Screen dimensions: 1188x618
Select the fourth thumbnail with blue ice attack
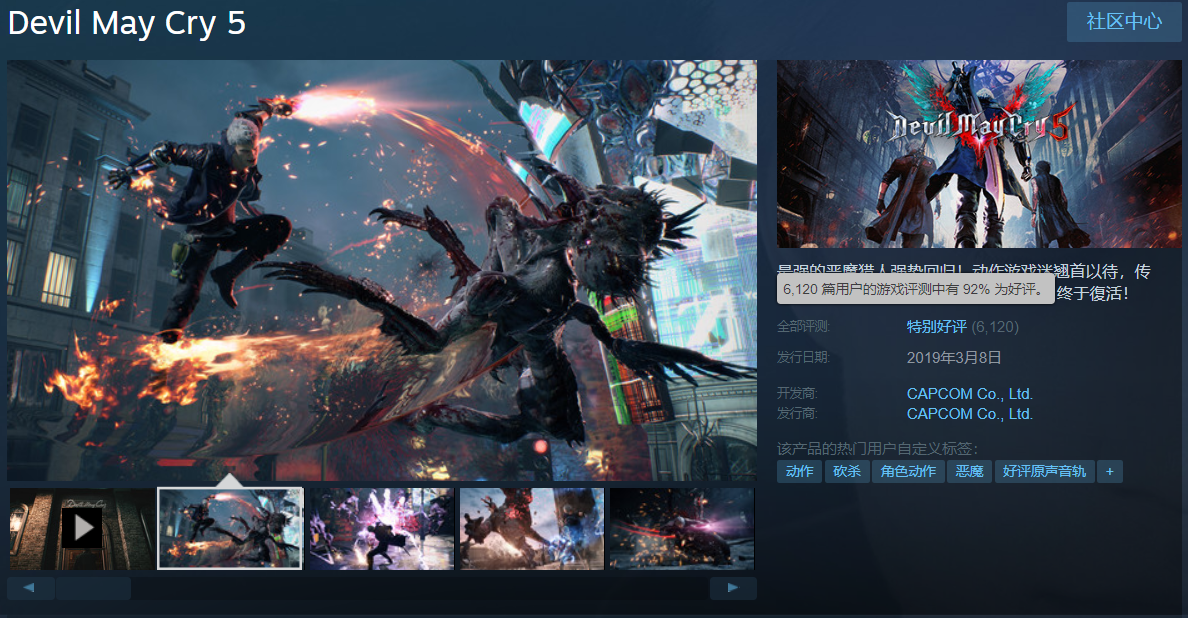pyautogui.click(x=532, y=529)
